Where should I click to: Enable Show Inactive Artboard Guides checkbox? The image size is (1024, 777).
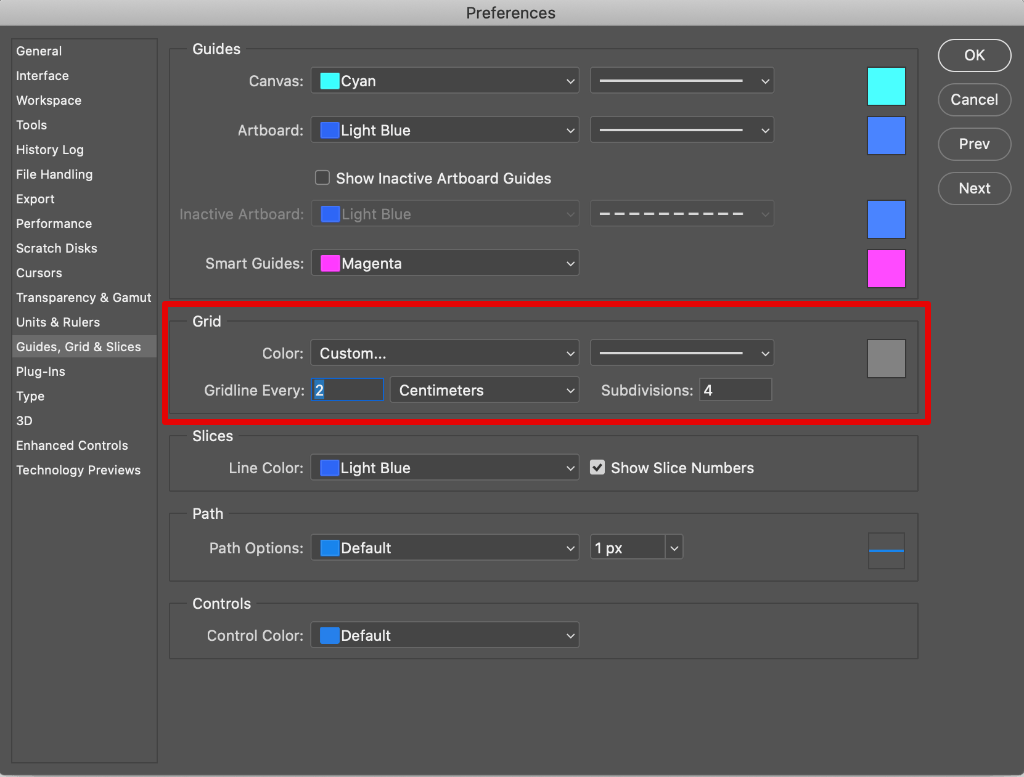pos(323,178)
